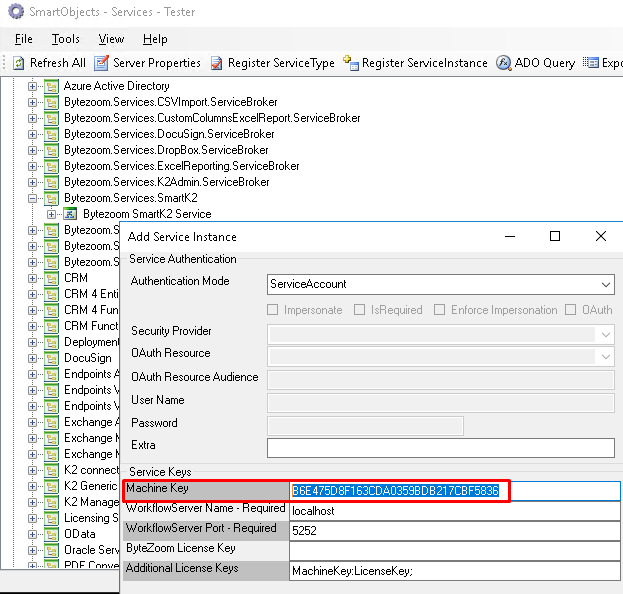Expand the K2 connect tree node
This screenshot has width=623, height=594.
point(32,470)
